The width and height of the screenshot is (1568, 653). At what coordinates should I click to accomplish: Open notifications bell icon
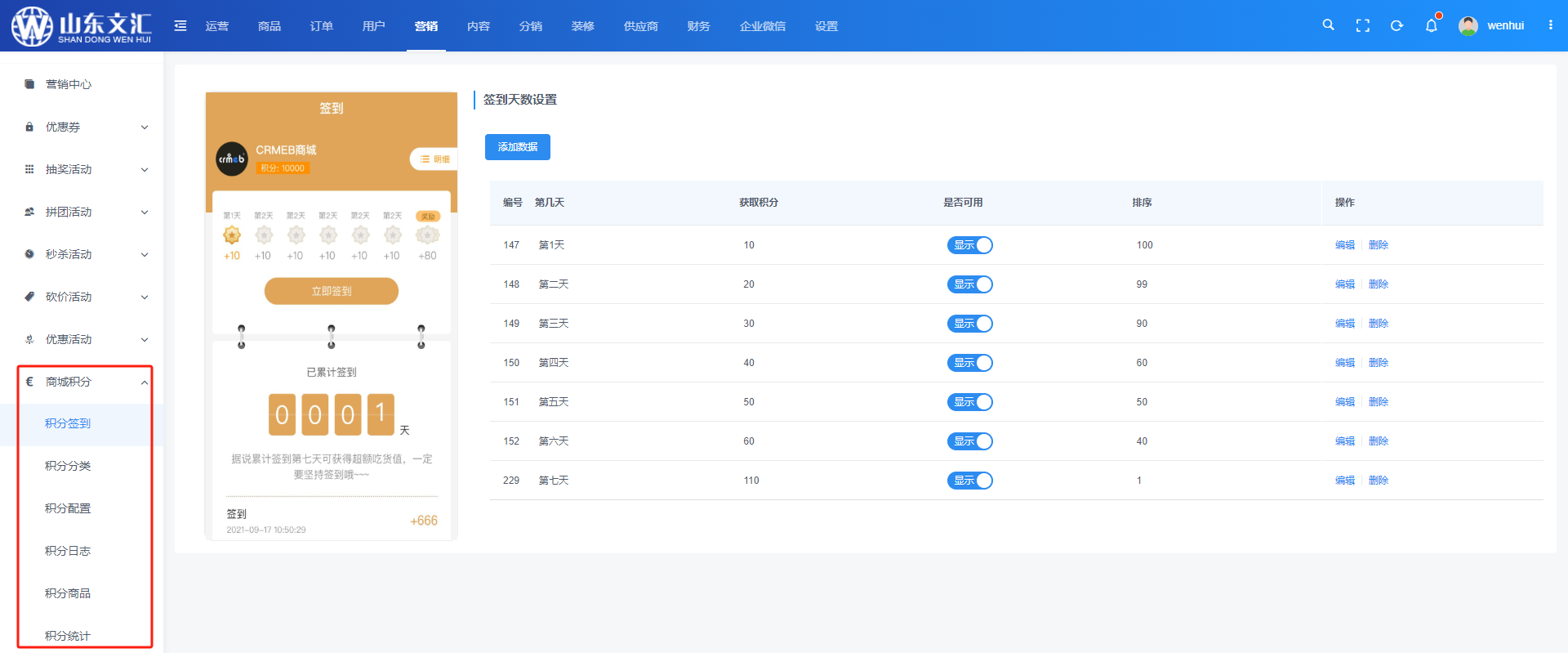(1432, 25)
